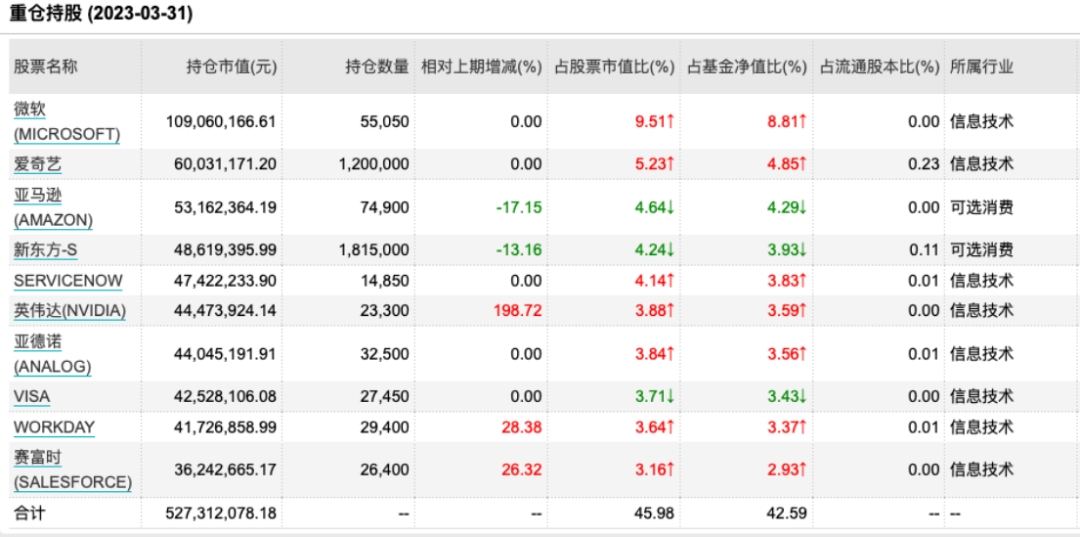1080x537 pixels.
Task: Select Microsoft market value 109,060,166.61
Action: [x=221, y=122]
